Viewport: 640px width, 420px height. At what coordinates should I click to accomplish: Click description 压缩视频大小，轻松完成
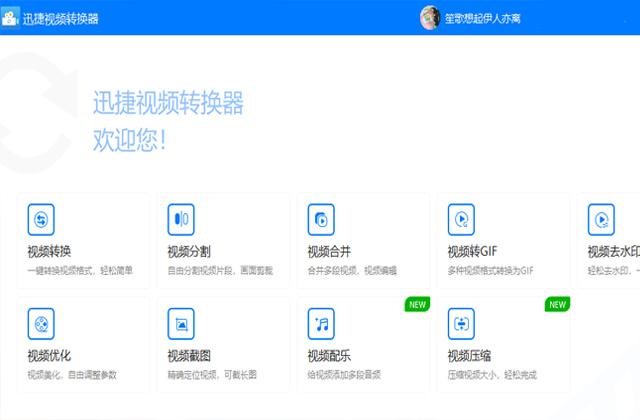coord(492,375)
